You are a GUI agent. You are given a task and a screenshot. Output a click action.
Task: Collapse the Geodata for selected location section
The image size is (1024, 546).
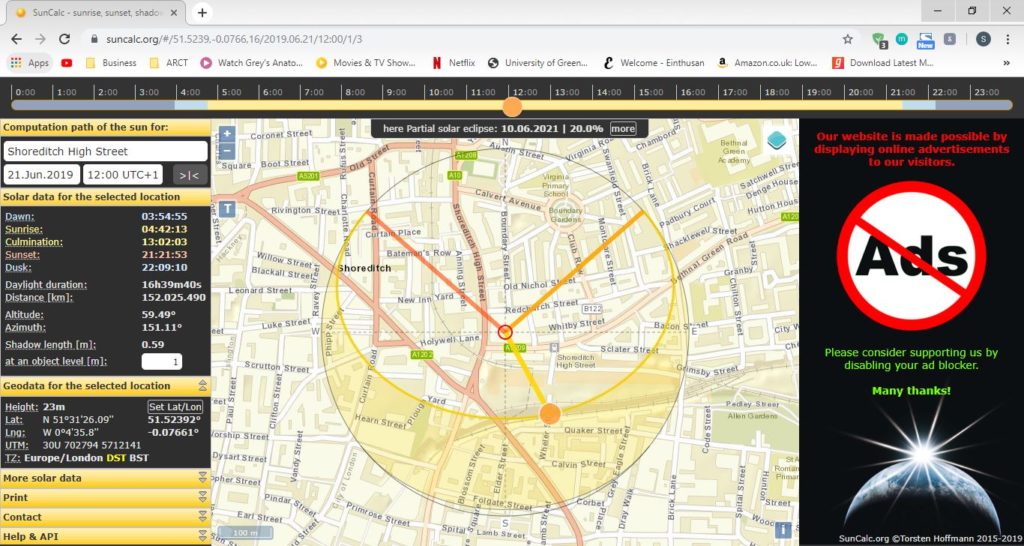(202, 385)
